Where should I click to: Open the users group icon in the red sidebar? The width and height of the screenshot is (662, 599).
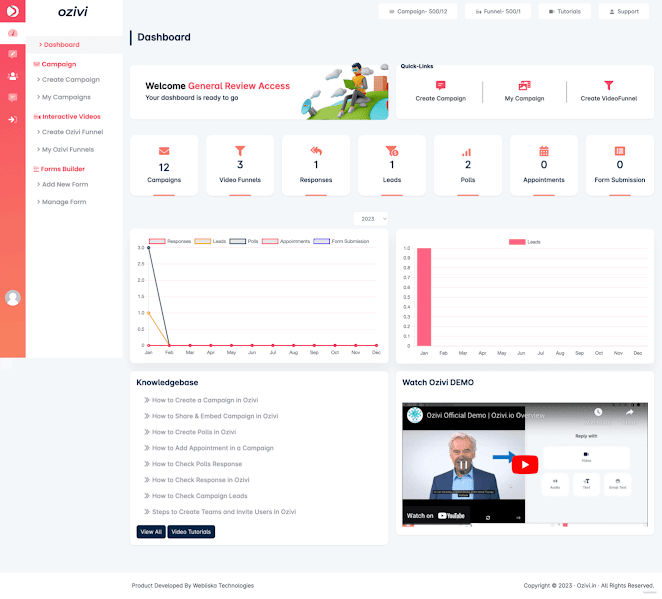pyautogui.click(x=13, y=76)
